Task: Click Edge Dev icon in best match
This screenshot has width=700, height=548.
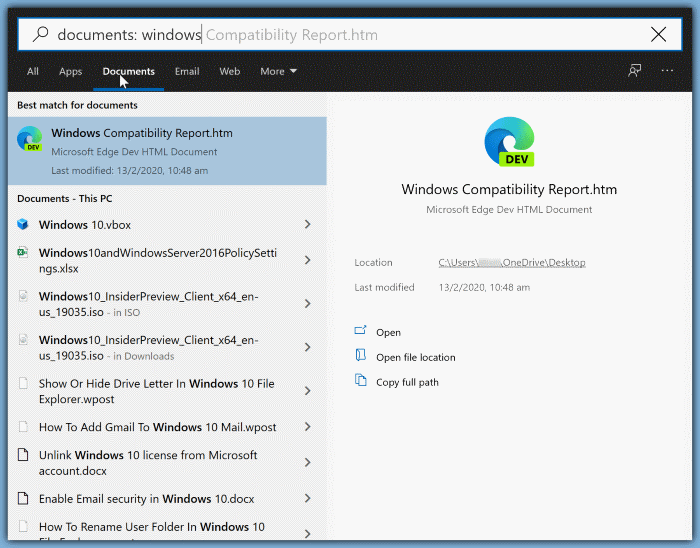Action: [x=29, y=139]
